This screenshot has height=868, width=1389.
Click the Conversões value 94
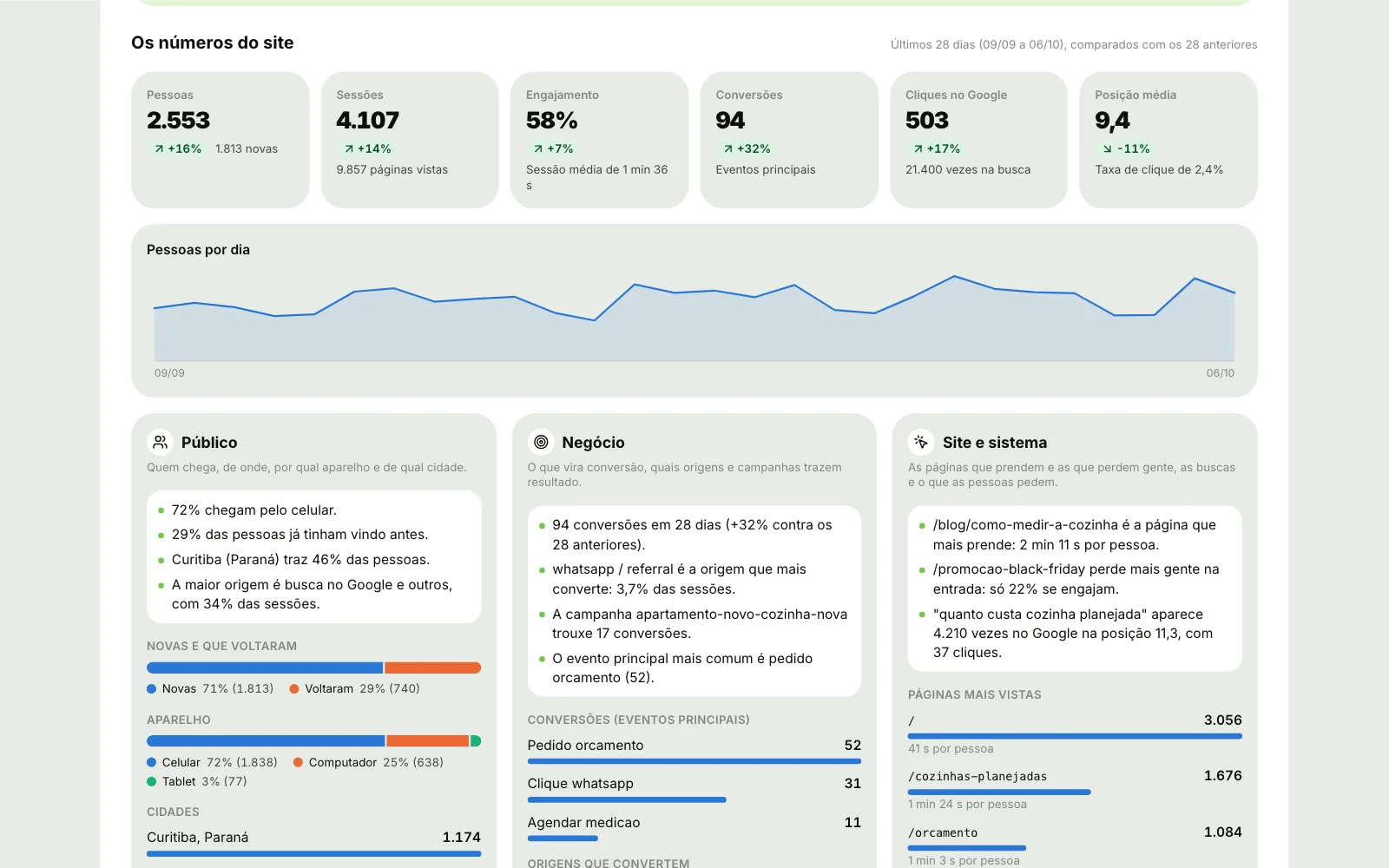[730, 121]
